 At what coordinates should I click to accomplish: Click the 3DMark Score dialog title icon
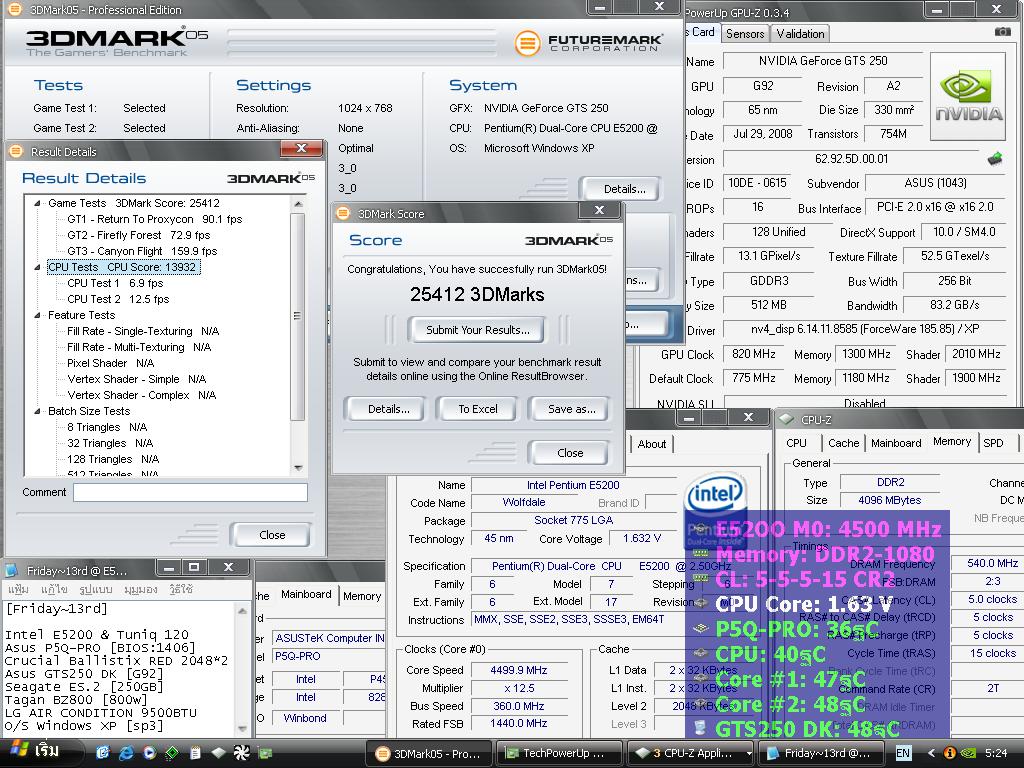[x=343, y=214]
